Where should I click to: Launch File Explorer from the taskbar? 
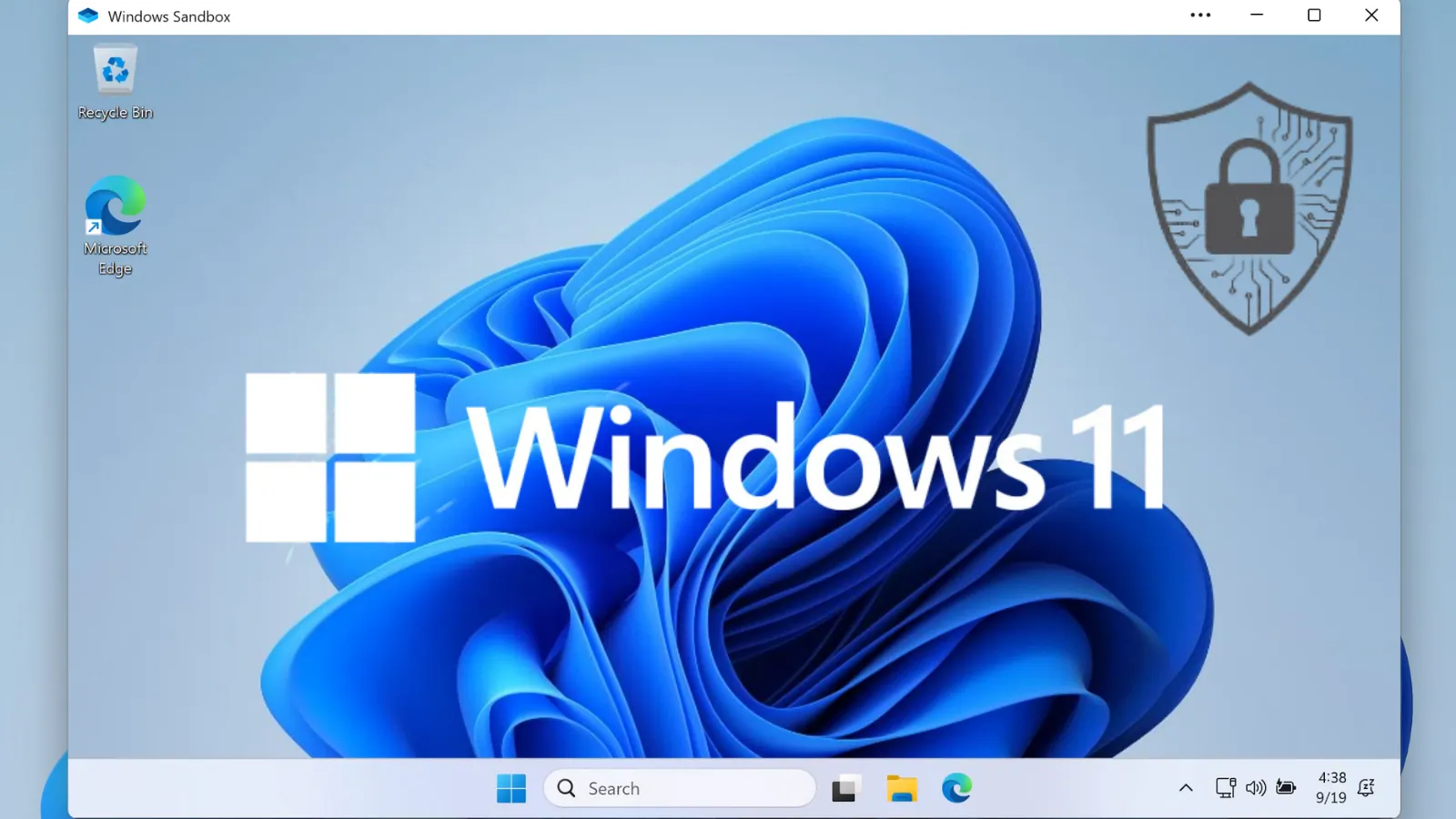point(901,788)
